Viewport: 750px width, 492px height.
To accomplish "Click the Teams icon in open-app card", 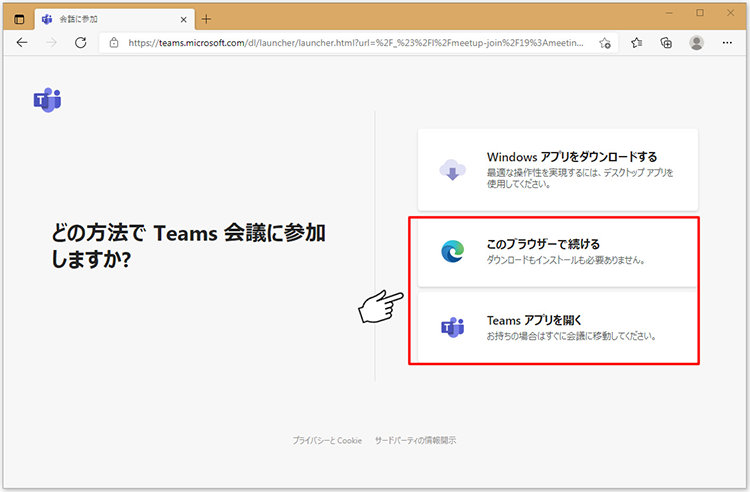I will pyautogui.click(x=452, y=328).
